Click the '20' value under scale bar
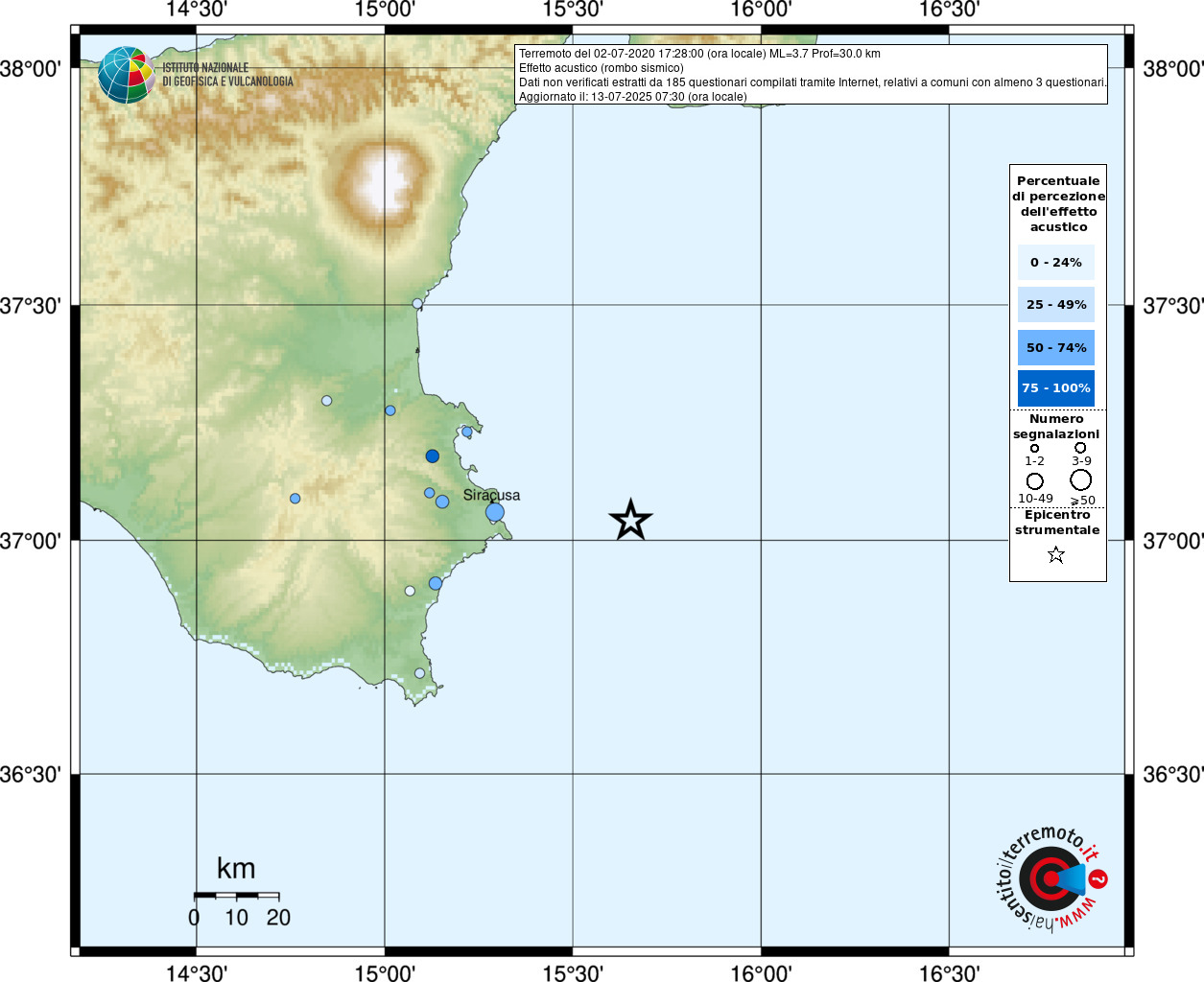This screenshot has width=1204, height=982. [x=278, y=918]
